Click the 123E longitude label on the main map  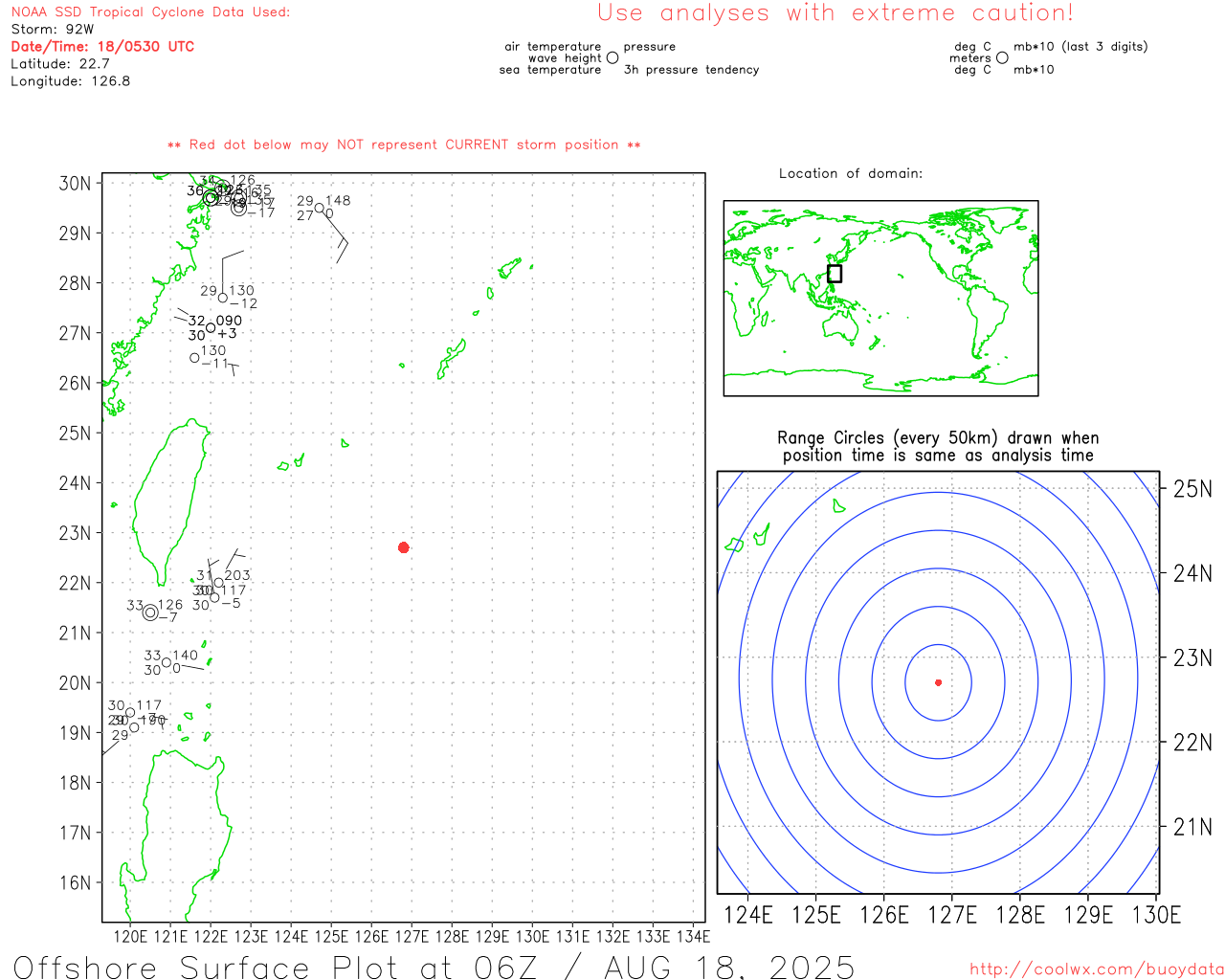coord(252,936)
